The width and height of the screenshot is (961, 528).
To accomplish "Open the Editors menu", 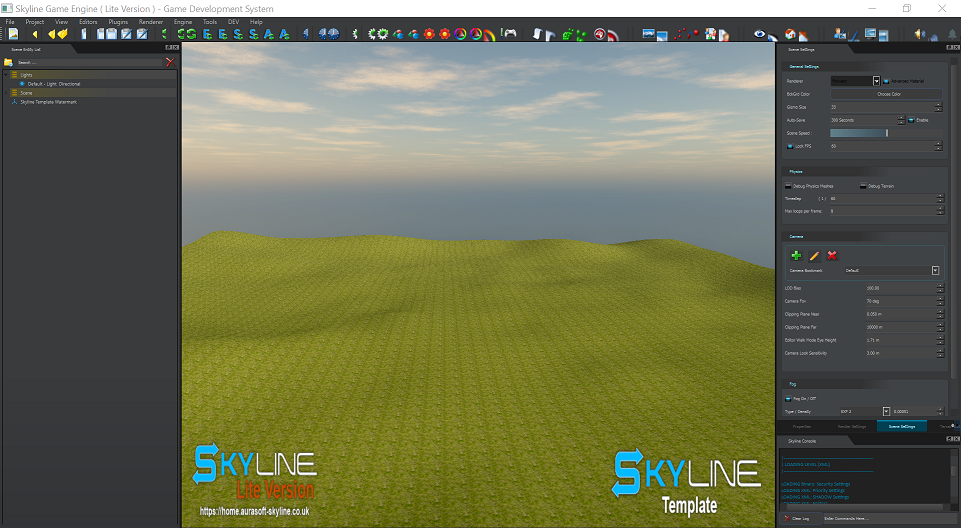I will click(x=88, y=22).
